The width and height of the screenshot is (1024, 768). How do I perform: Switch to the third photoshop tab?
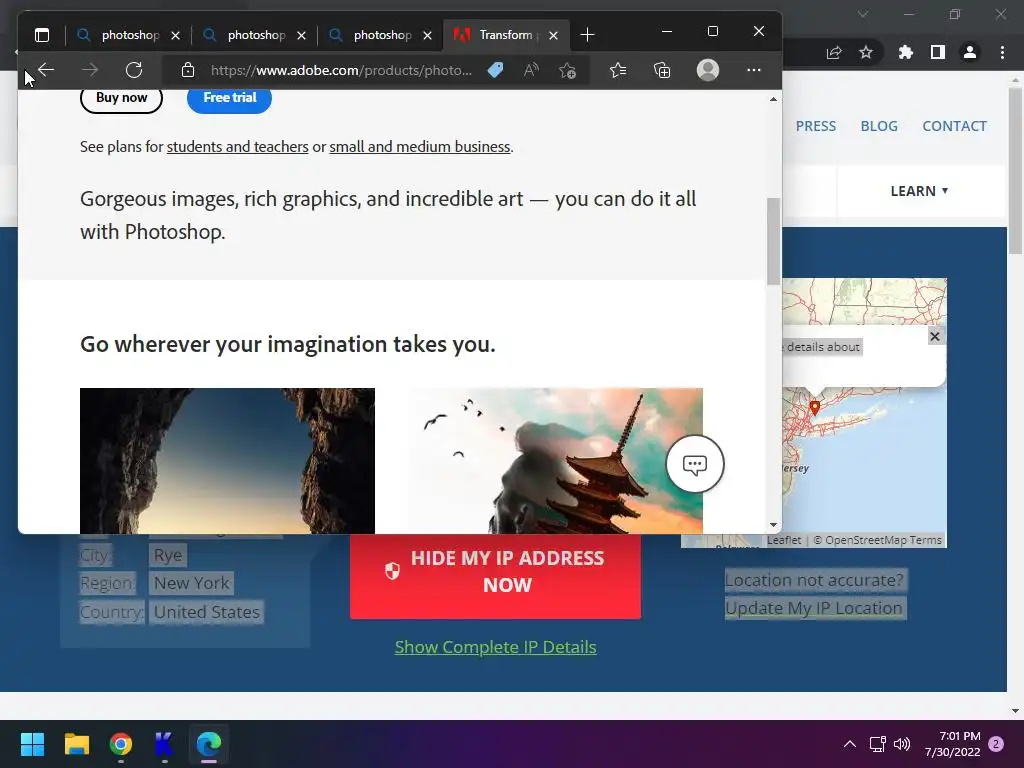[382, 35]
